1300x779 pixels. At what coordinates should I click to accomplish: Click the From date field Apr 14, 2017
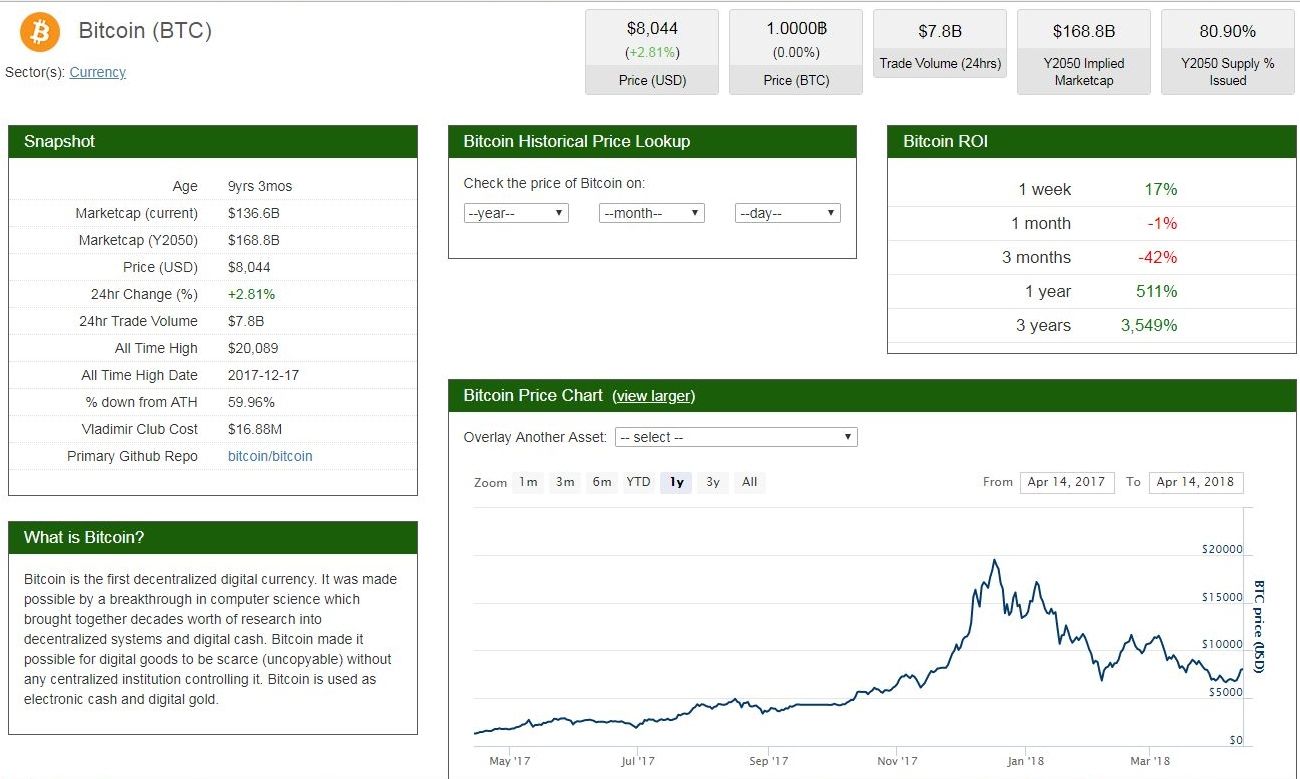tap(1067, 482)
